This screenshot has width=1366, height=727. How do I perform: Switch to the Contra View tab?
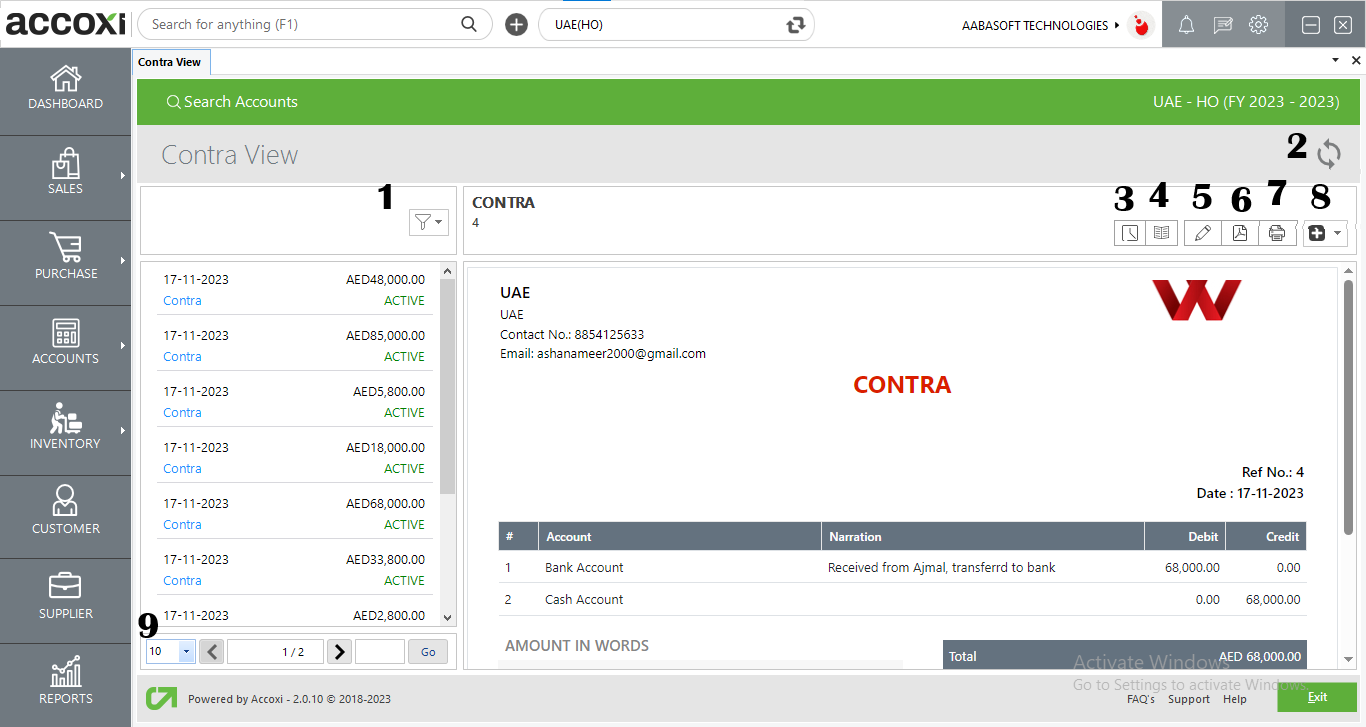[x=170, y=61]
